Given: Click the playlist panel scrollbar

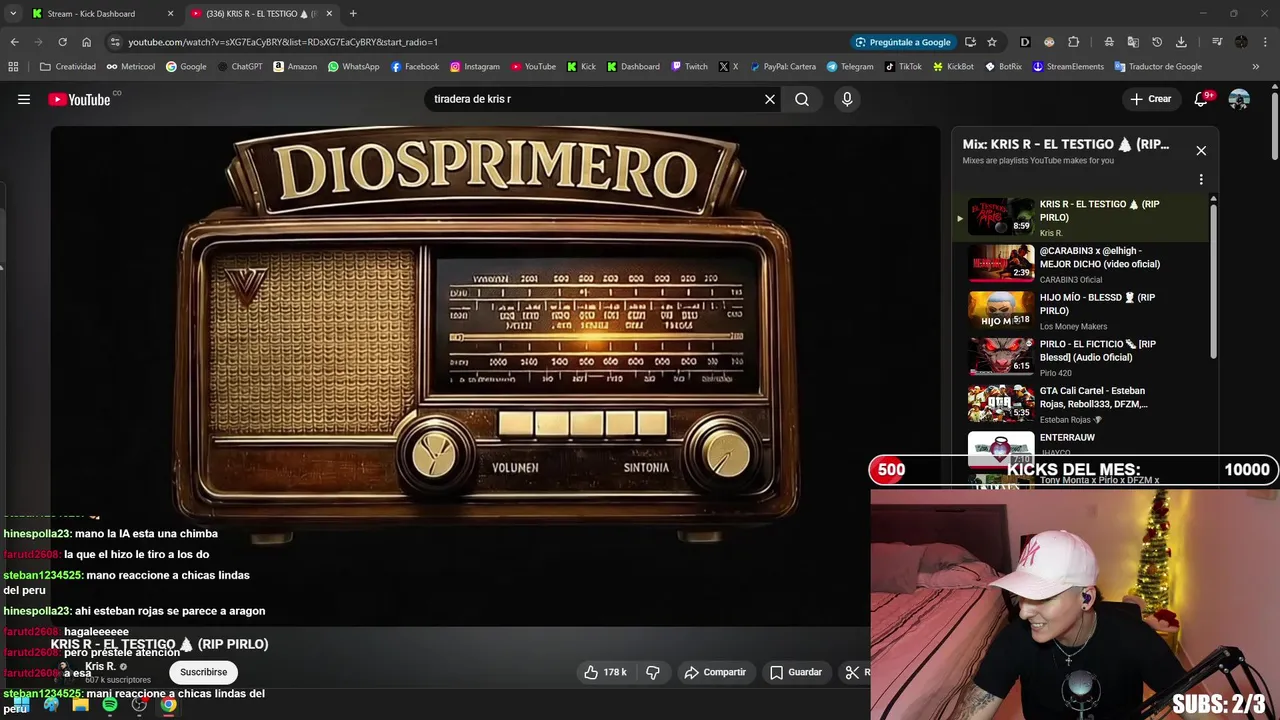Looking at the screenshot, I should 1214,280.
